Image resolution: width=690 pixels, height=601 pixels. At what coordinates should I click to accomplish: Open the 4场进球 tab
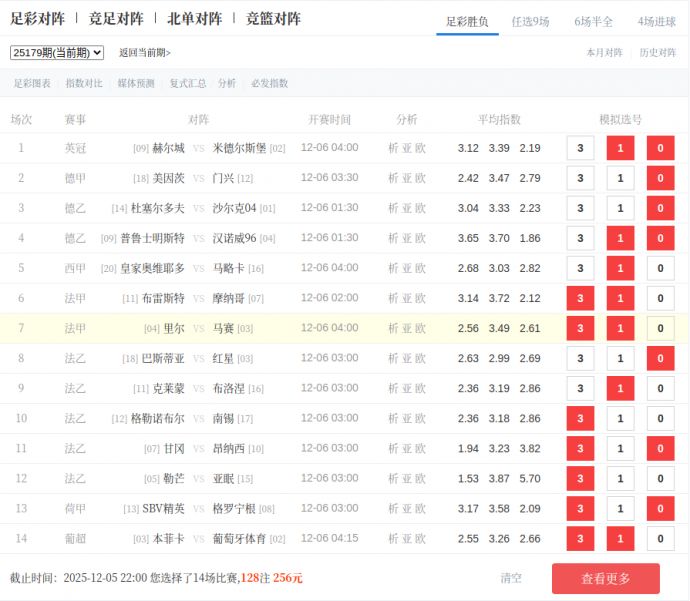[656, 21]
